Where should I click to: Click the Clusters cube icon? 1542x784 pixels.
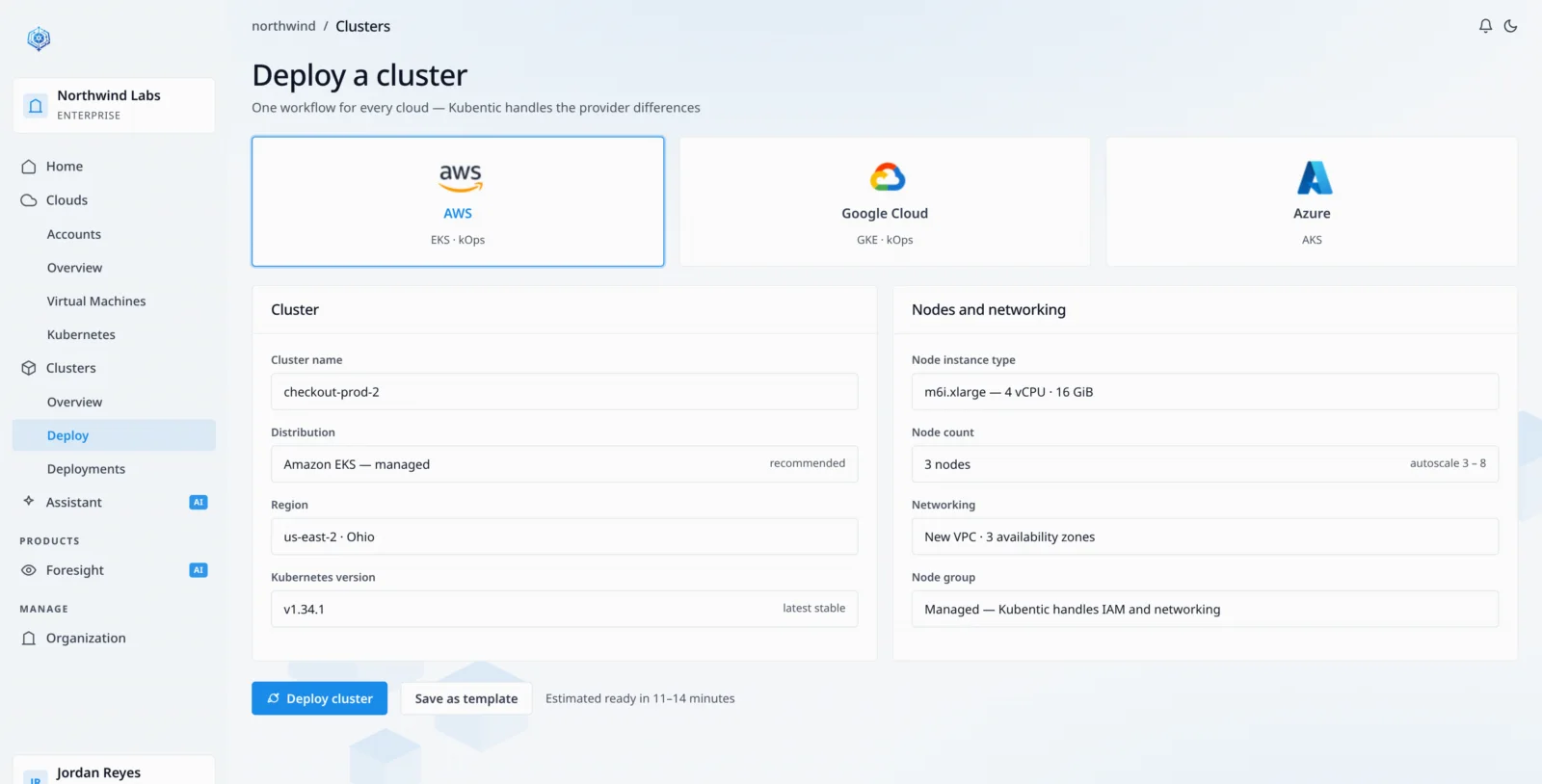29,368
